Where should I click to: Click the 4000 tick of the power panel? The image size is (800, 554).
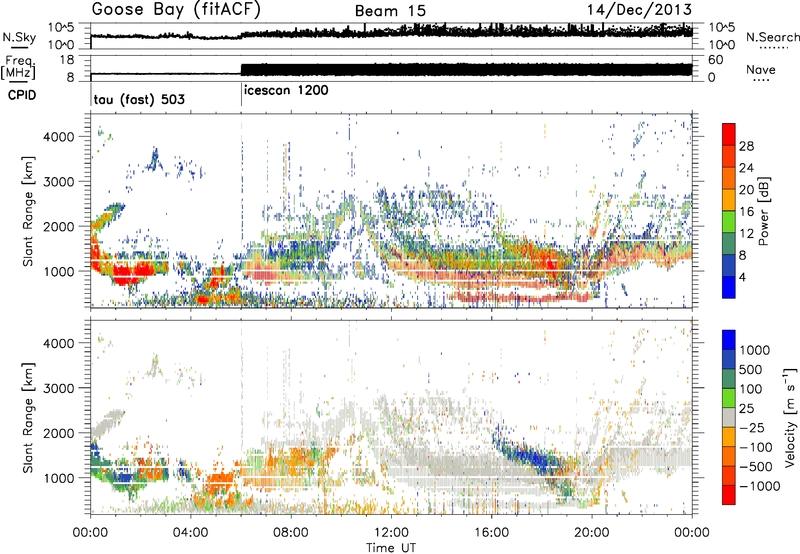point(59,137)
